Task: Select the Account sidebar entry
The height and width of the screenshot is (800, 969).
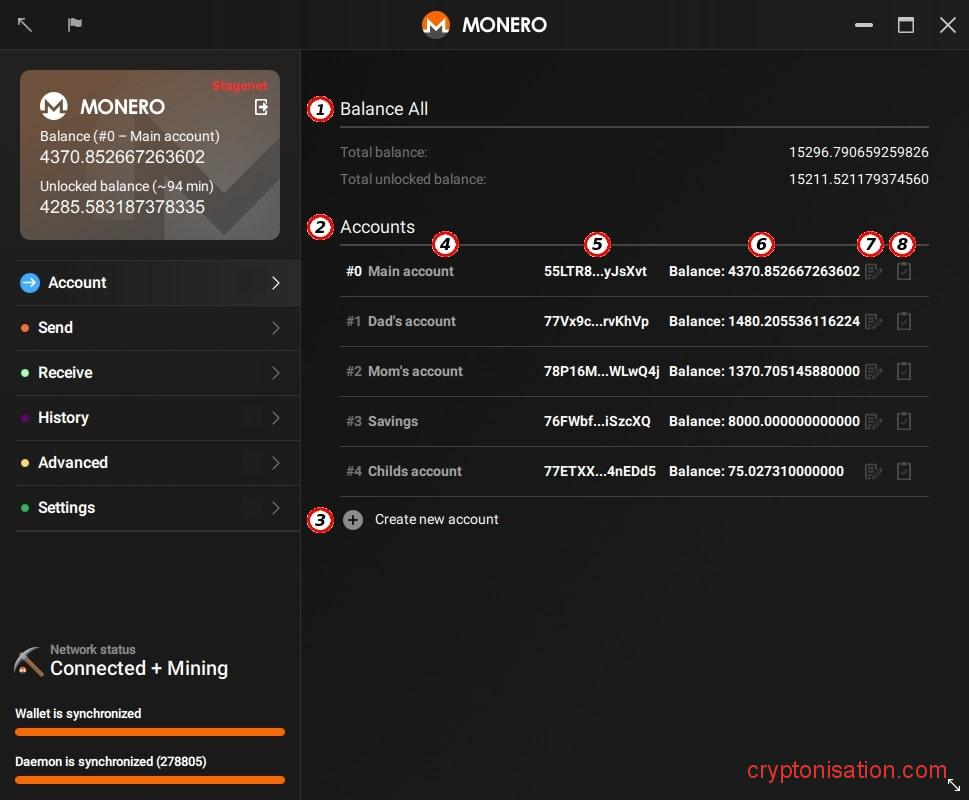Action: click(x=77, y=283)
